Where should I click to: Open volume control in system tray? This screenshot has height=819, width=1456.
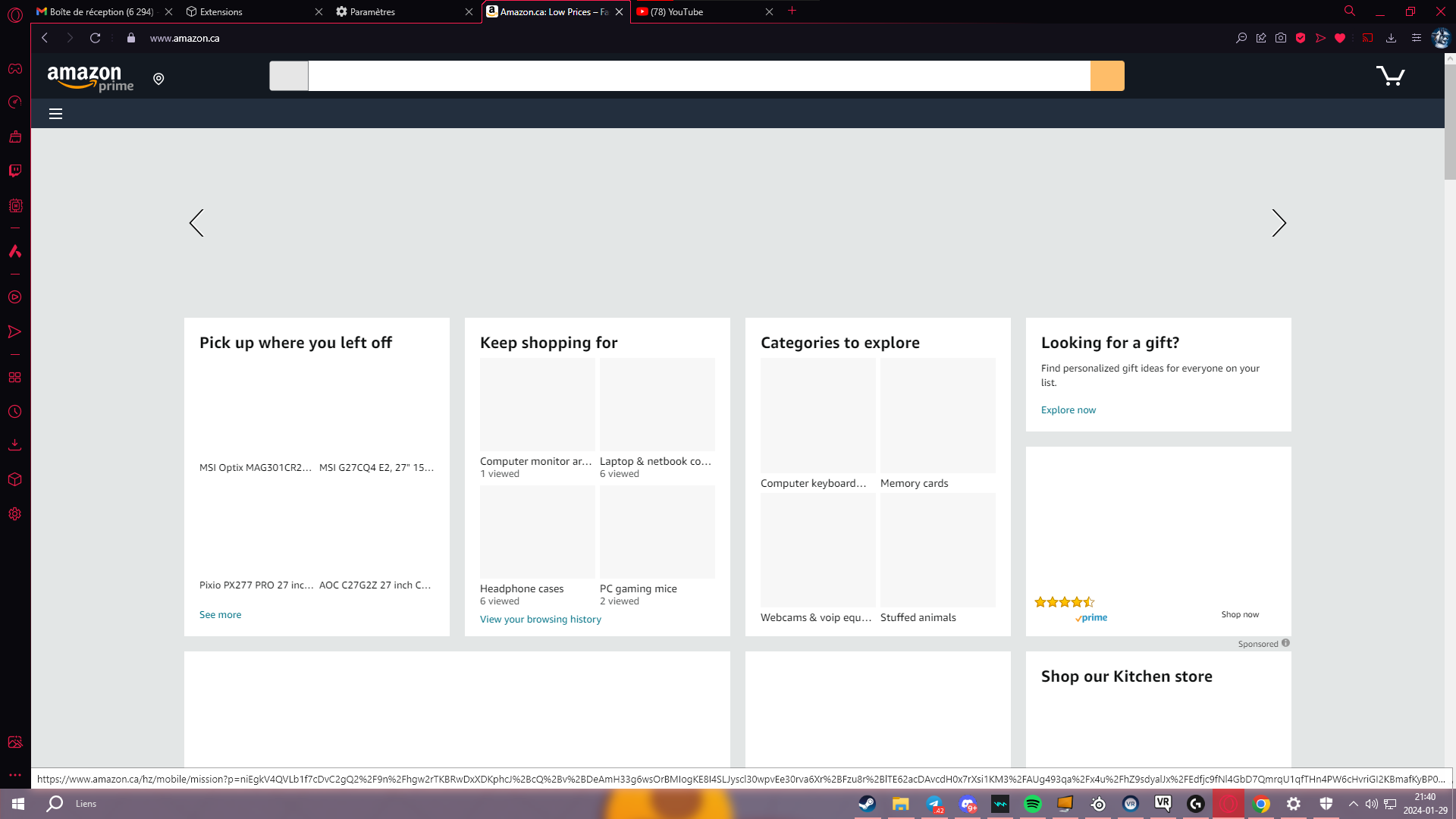1371,804
